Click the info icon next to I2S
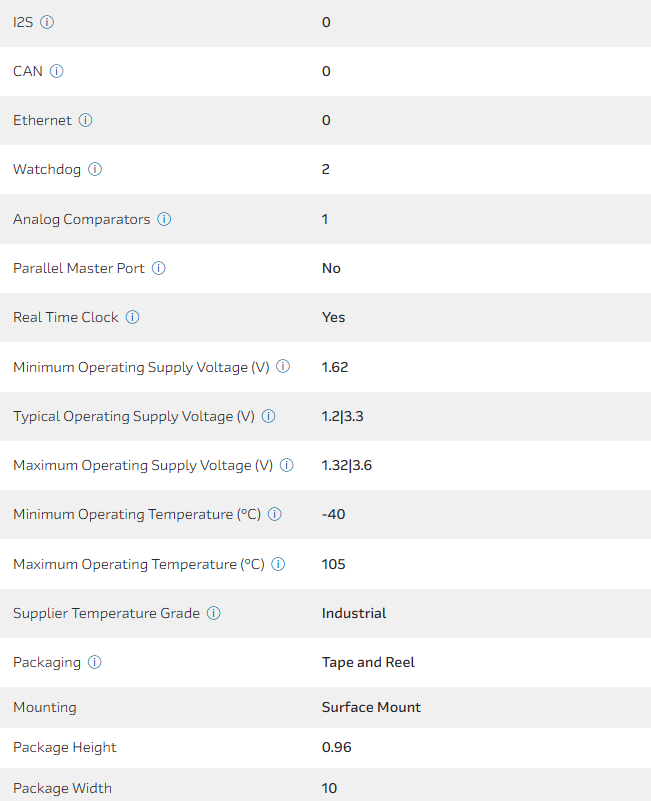Image resolution: width=651 pixels, height=801 pixels. pos(47,22)
